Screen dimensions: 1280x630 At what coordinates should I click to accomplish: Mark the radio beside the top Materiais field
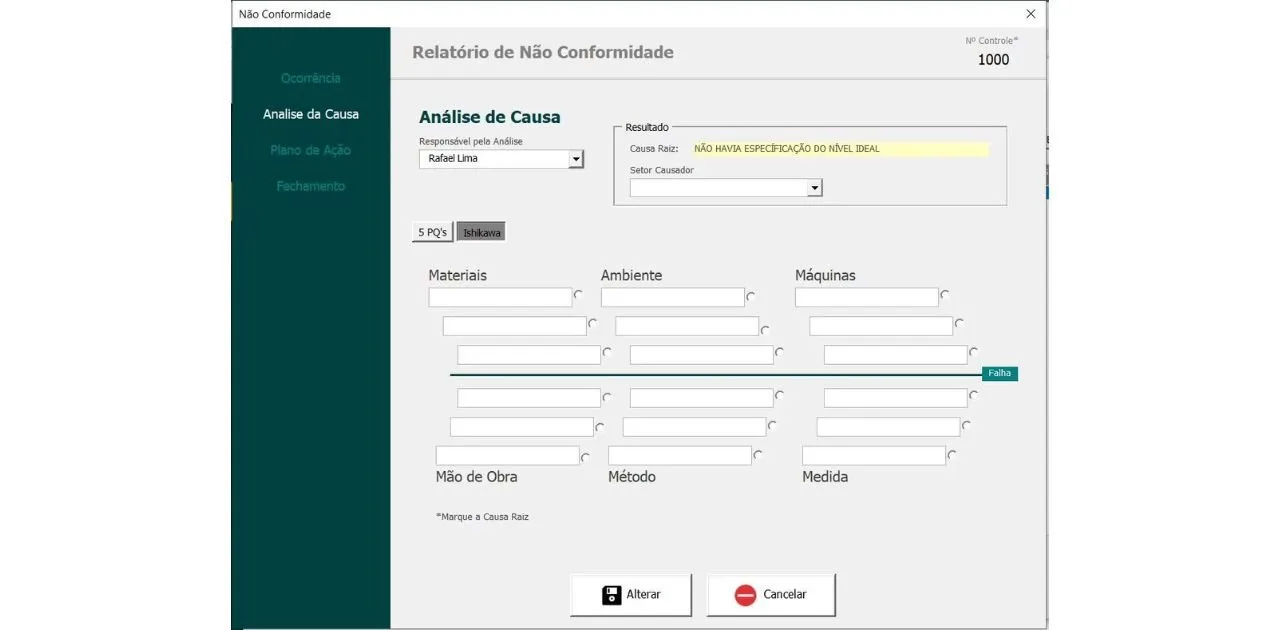(576, 296)
